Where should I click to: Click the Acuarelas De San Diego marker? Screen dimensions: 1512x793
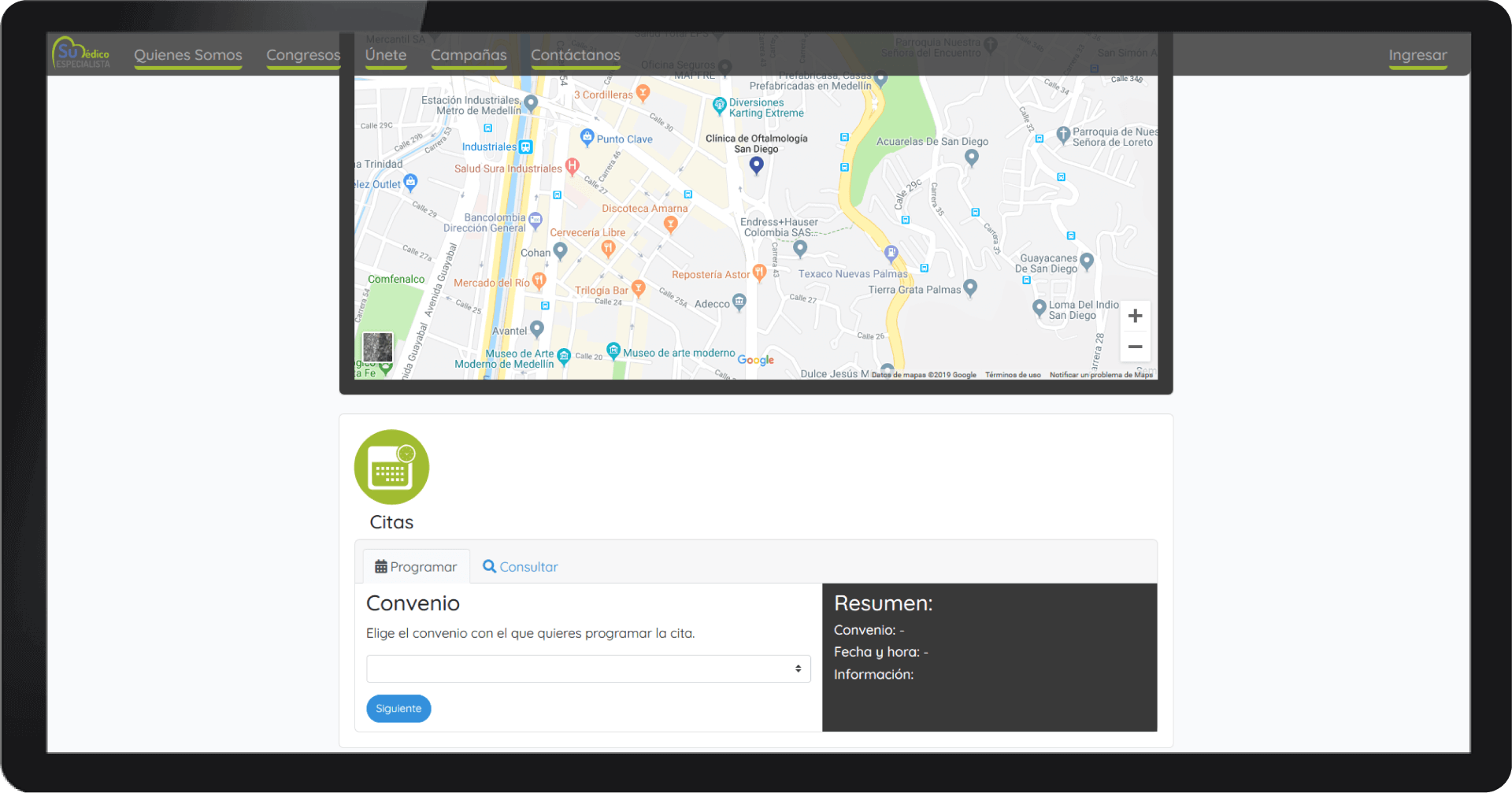[972, 157]
